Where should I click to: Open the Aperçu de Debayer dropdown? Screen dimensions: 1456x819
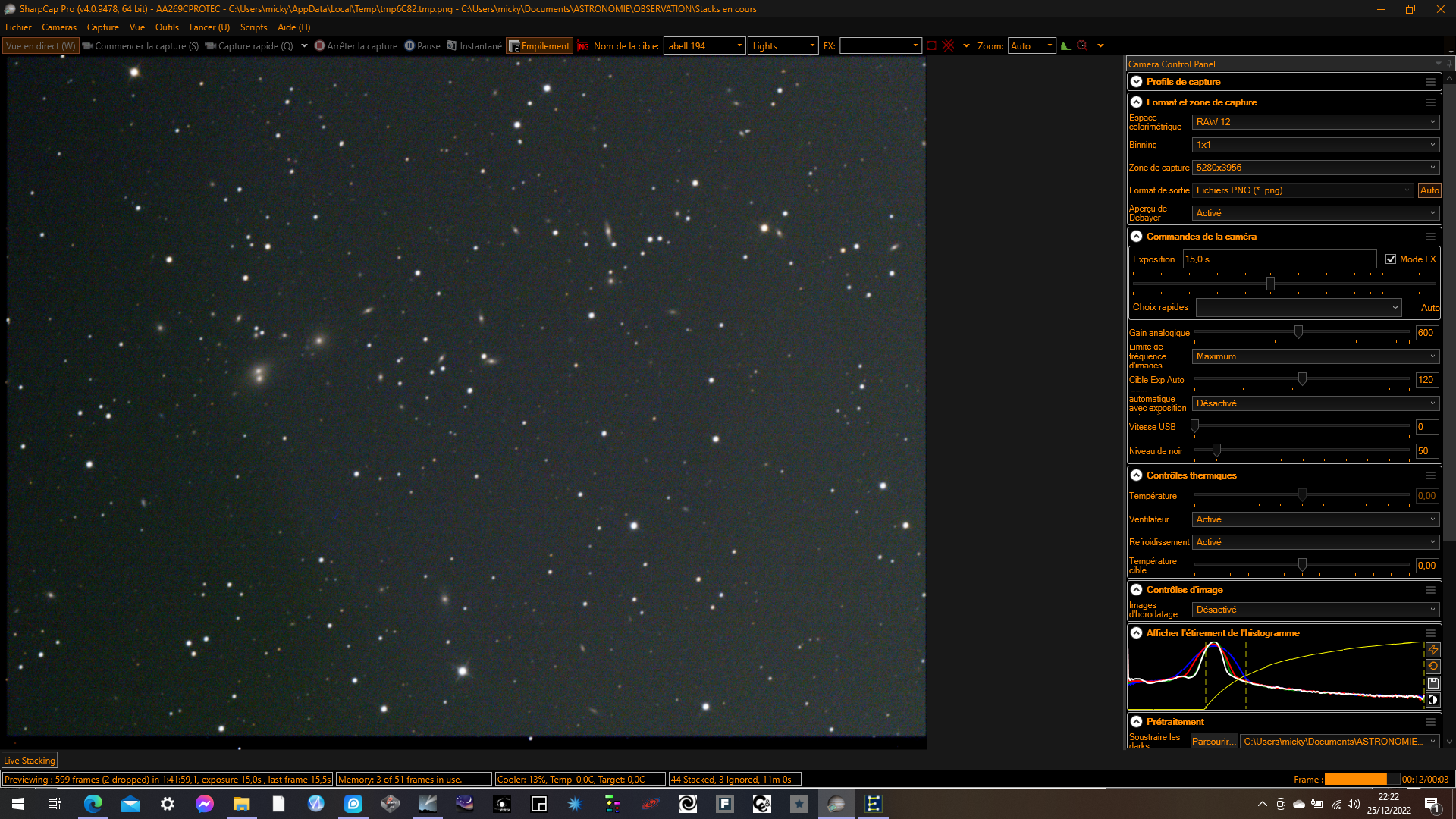tap(1316, 213)
